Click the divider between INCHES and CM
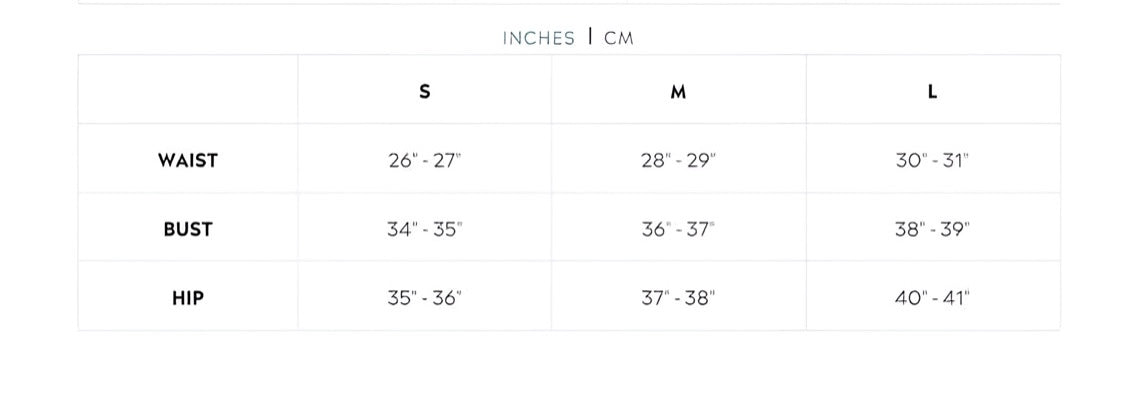This screenshot has height=415, width=1140. pyautogui.click(x=590, y=37)
